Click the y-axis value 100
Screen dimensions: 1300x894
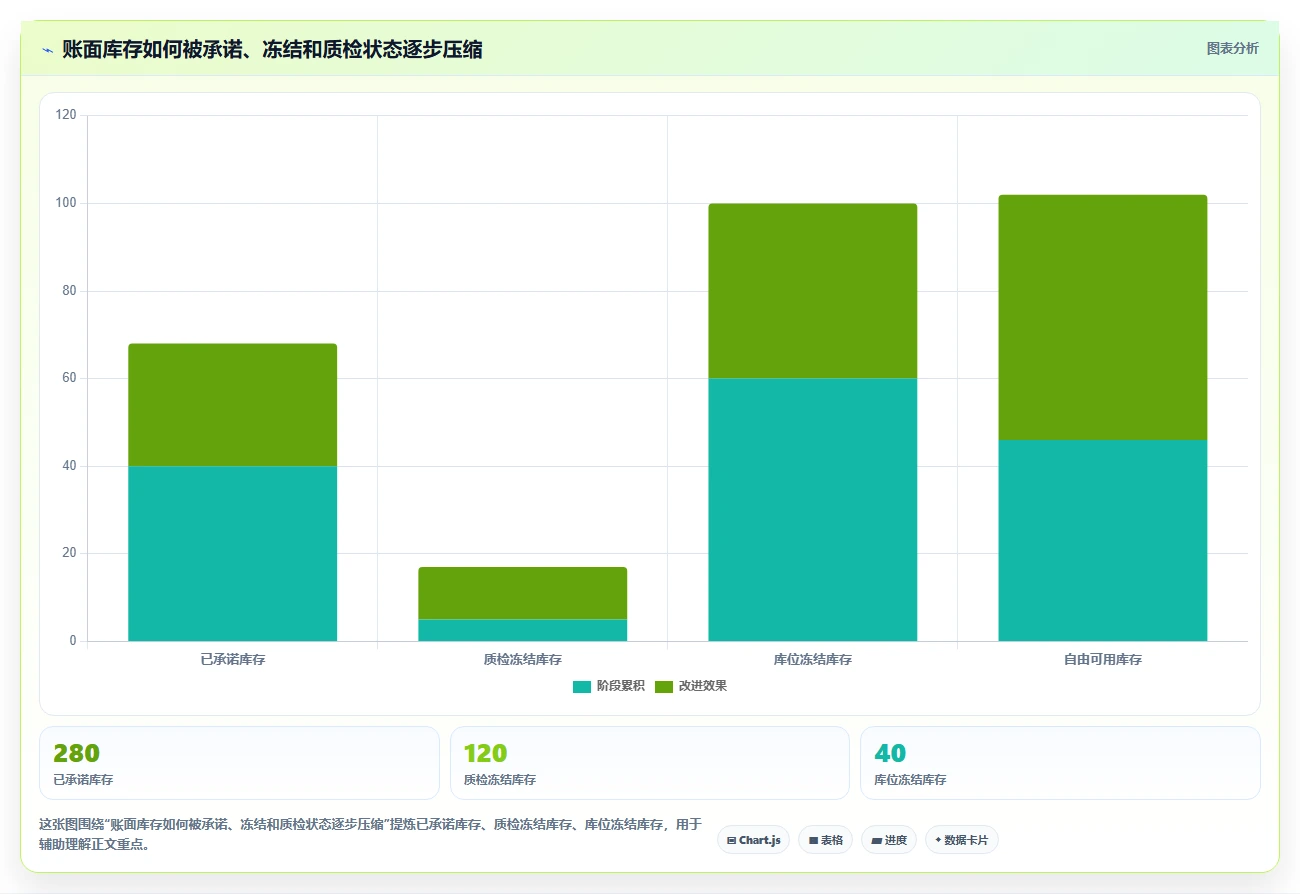tap(66, 203)
